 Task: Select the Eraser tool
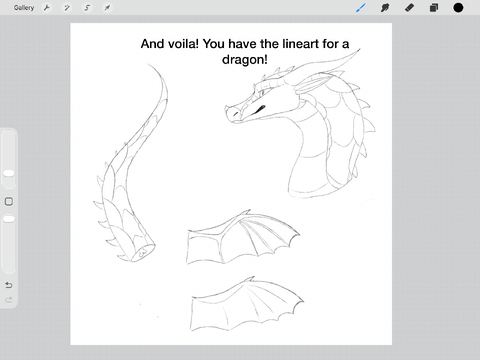(409, 7)
